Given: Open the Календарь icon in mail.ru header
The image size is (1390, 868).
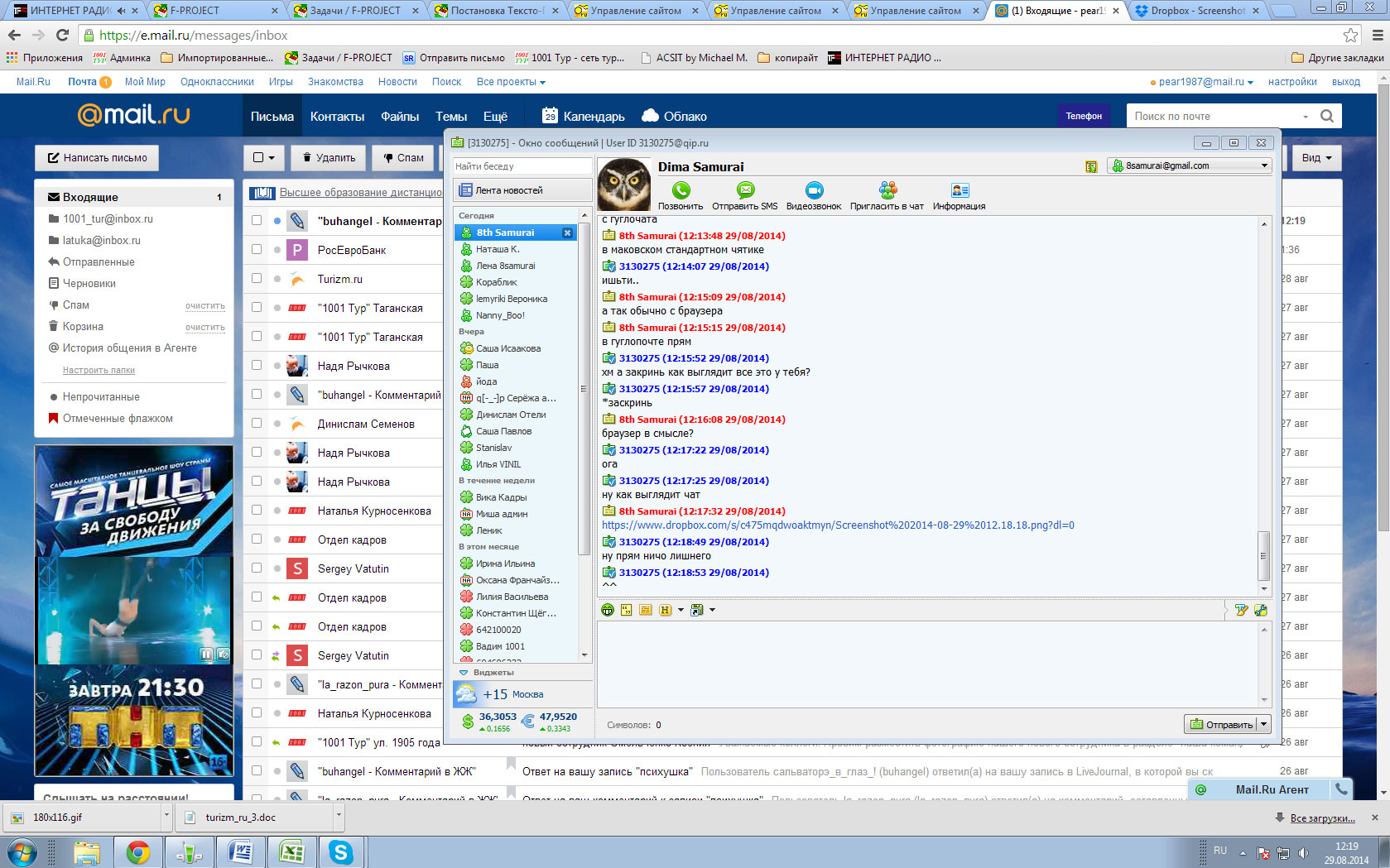Looking at the screenshot, I should 550,116.
